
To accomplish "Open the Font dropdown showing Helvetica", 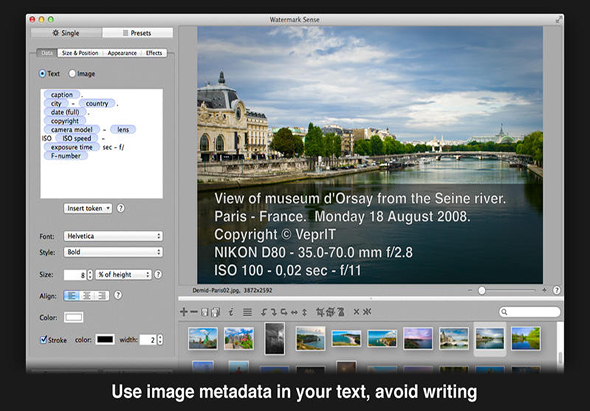I will pyautogui.click(x=113, y=236).
